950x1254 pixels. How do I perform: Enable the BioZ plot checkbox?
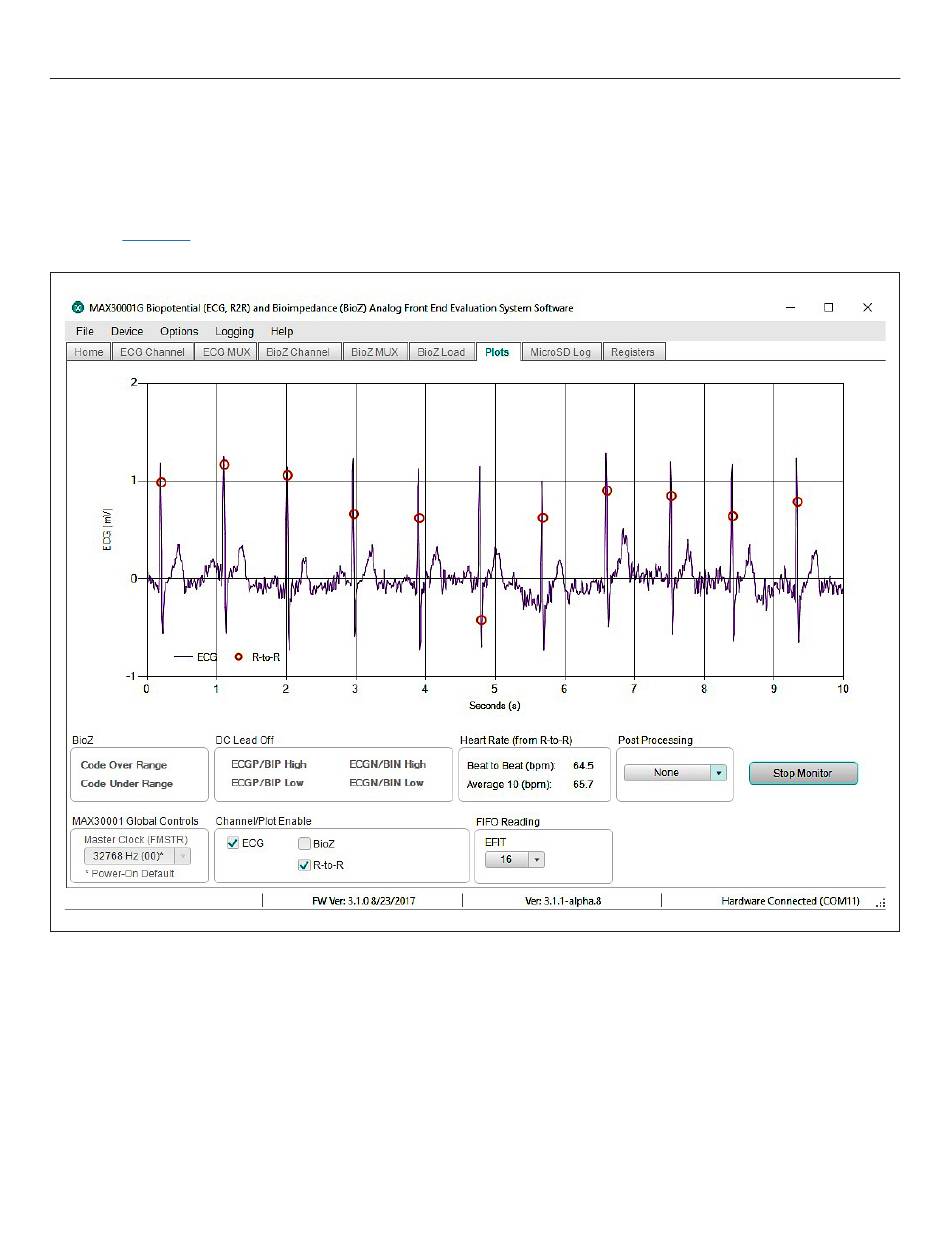[304, 844]
